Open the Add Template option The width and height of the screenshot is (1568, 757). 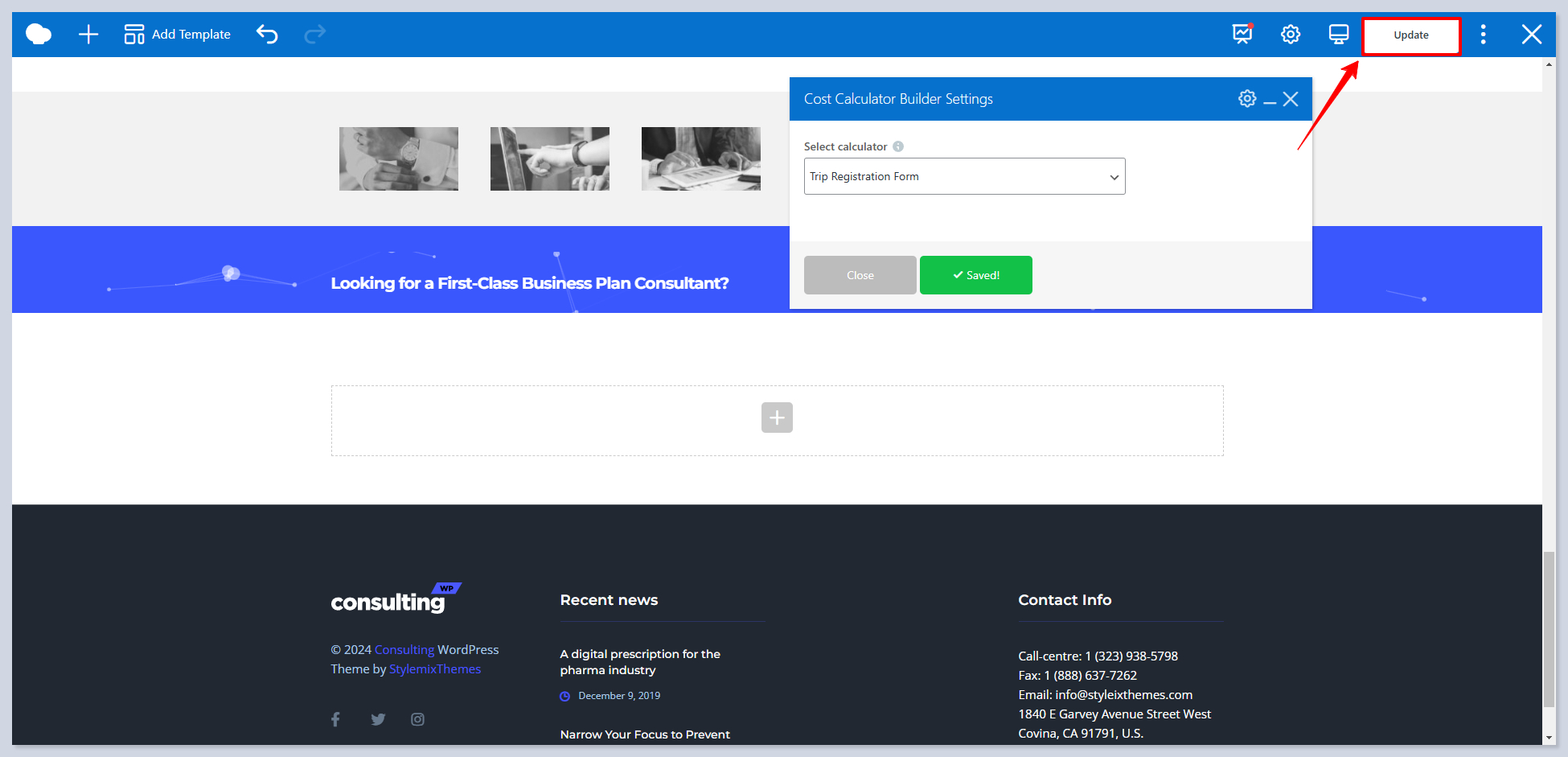178,34
